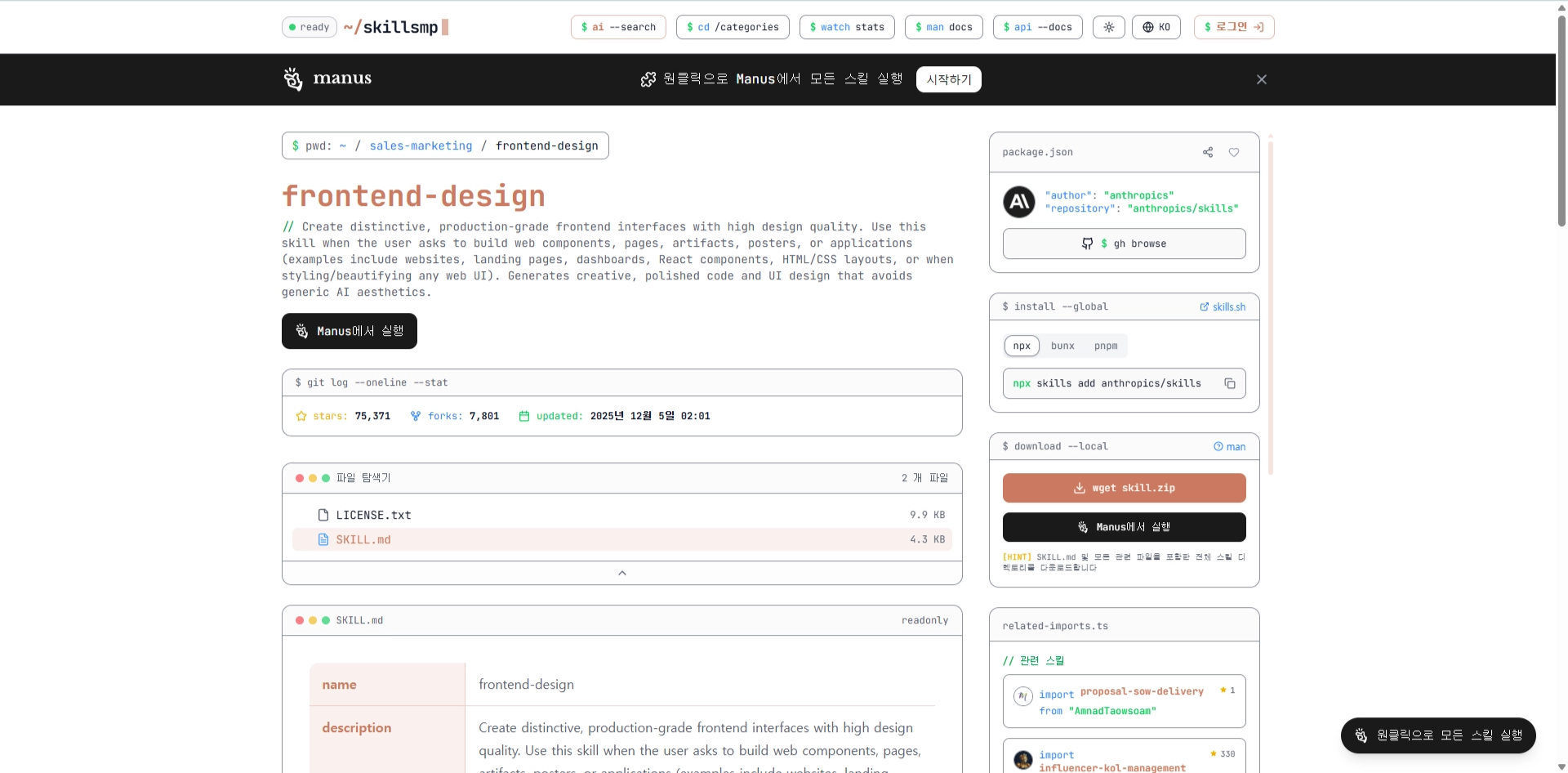
Task: Select the npx package manager tab
Action: [x=1022, y=346]
